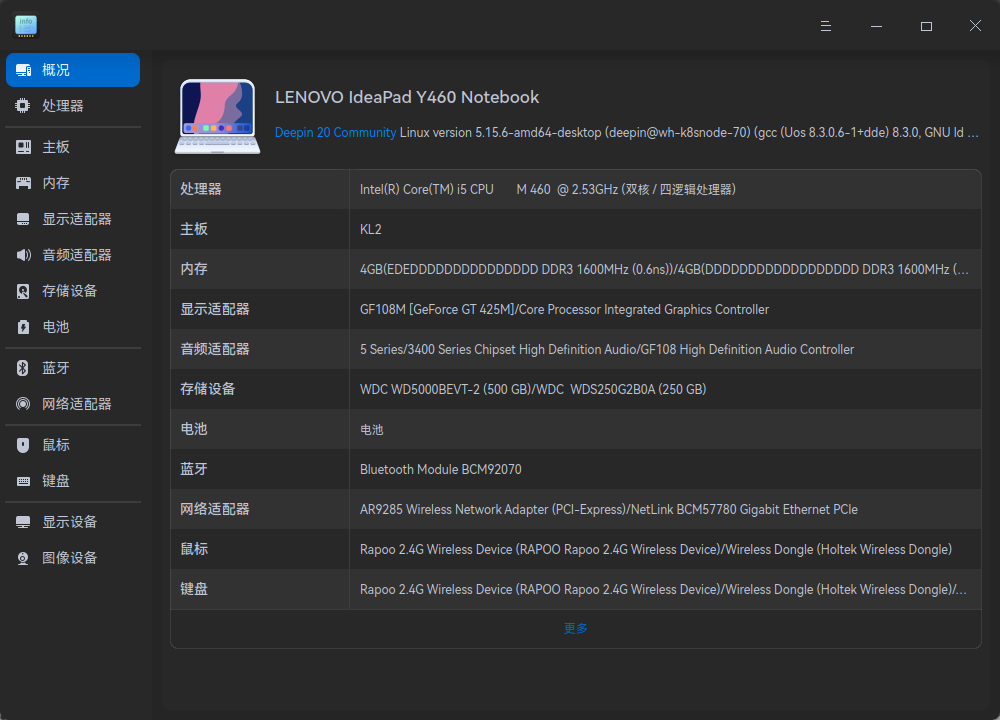Click the 音频适配器 label in overview table
The height and width of the screenshot is (720, 1000).
(215, 349)
